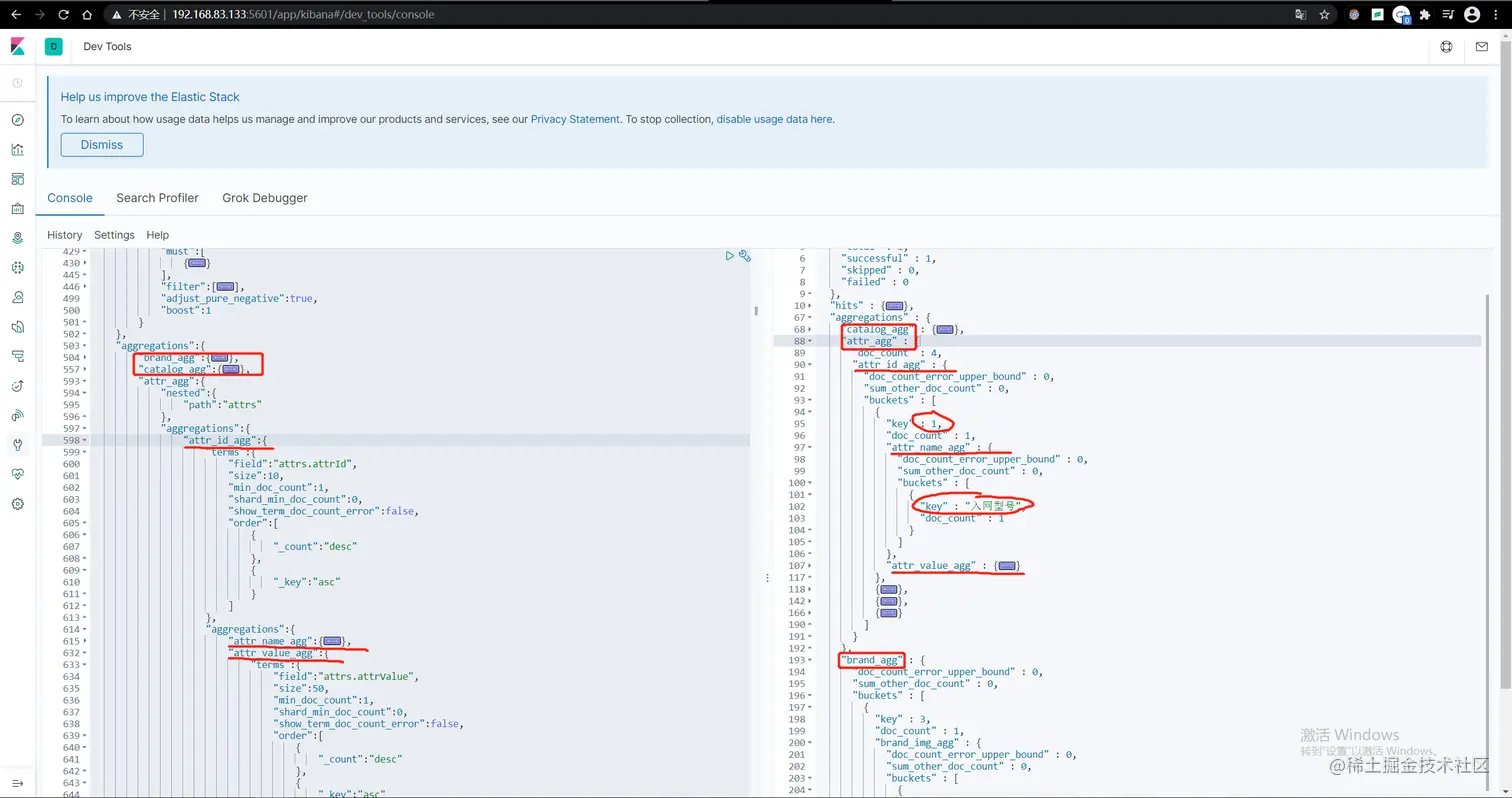Screen dimensions: 1512x798
Task: Switch to the Search Profiler tab
Action: [x=157, y=198]
